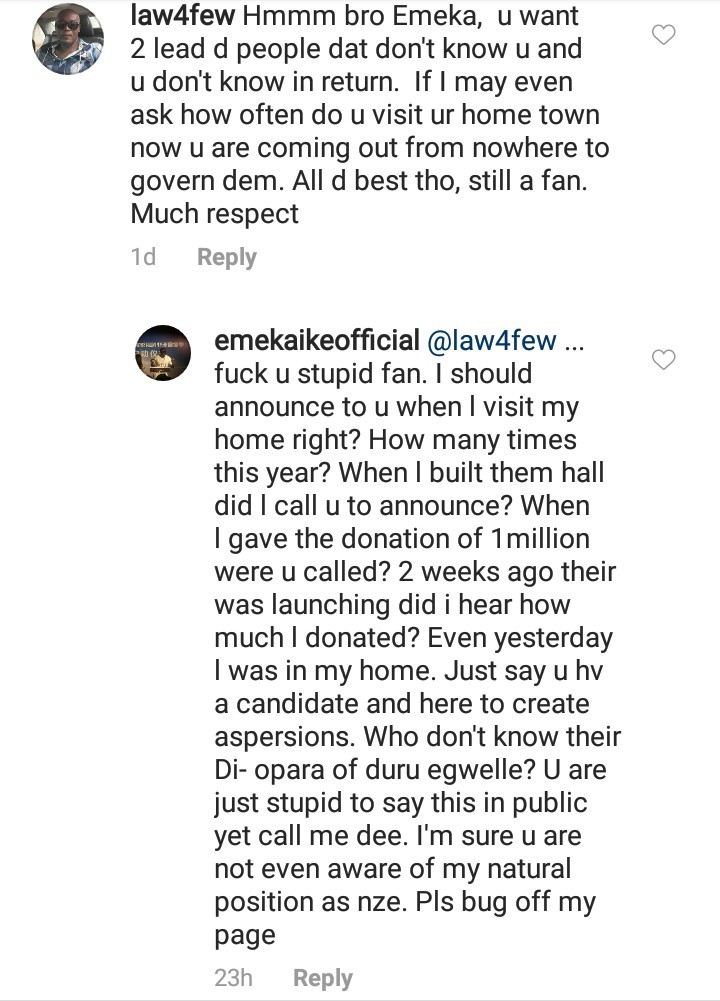Click the 23h timestamp
The image size is (720, 1001).
click(x=233, y=978)
